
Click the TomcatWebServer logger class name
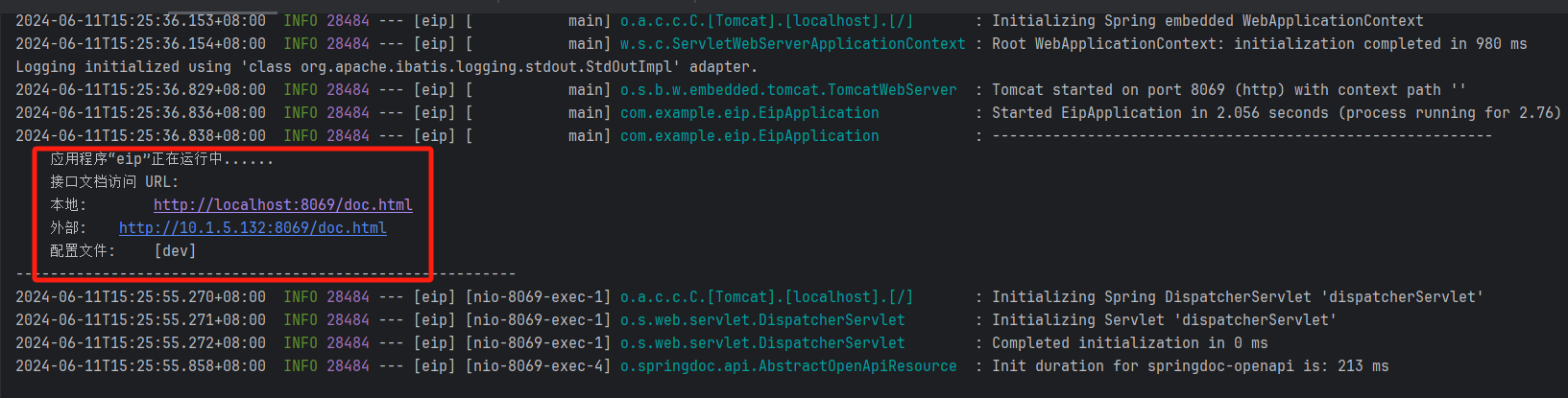coord(788,90)
